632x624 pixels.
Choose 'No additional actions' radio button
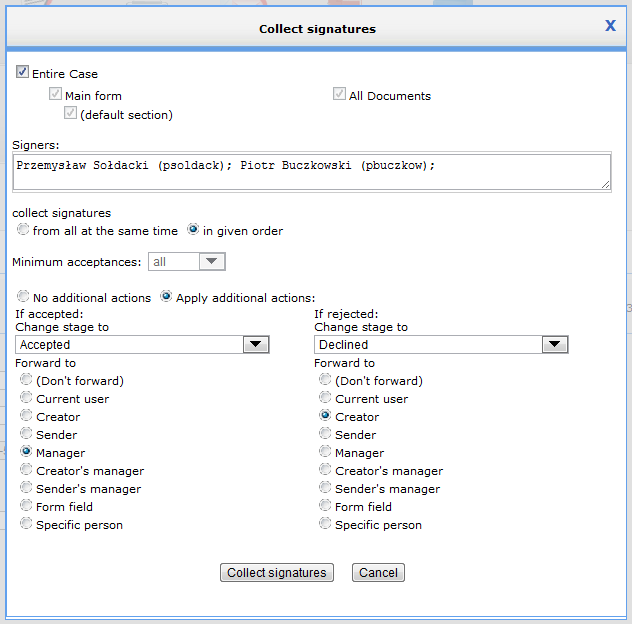coord(24,297)
